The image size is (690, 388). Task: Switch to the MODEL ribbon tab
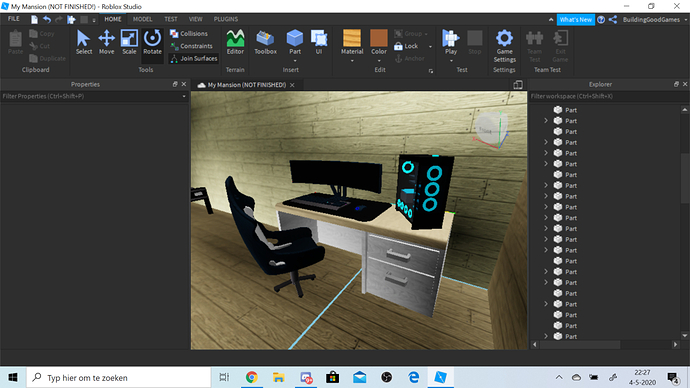(x=142, y=19)
